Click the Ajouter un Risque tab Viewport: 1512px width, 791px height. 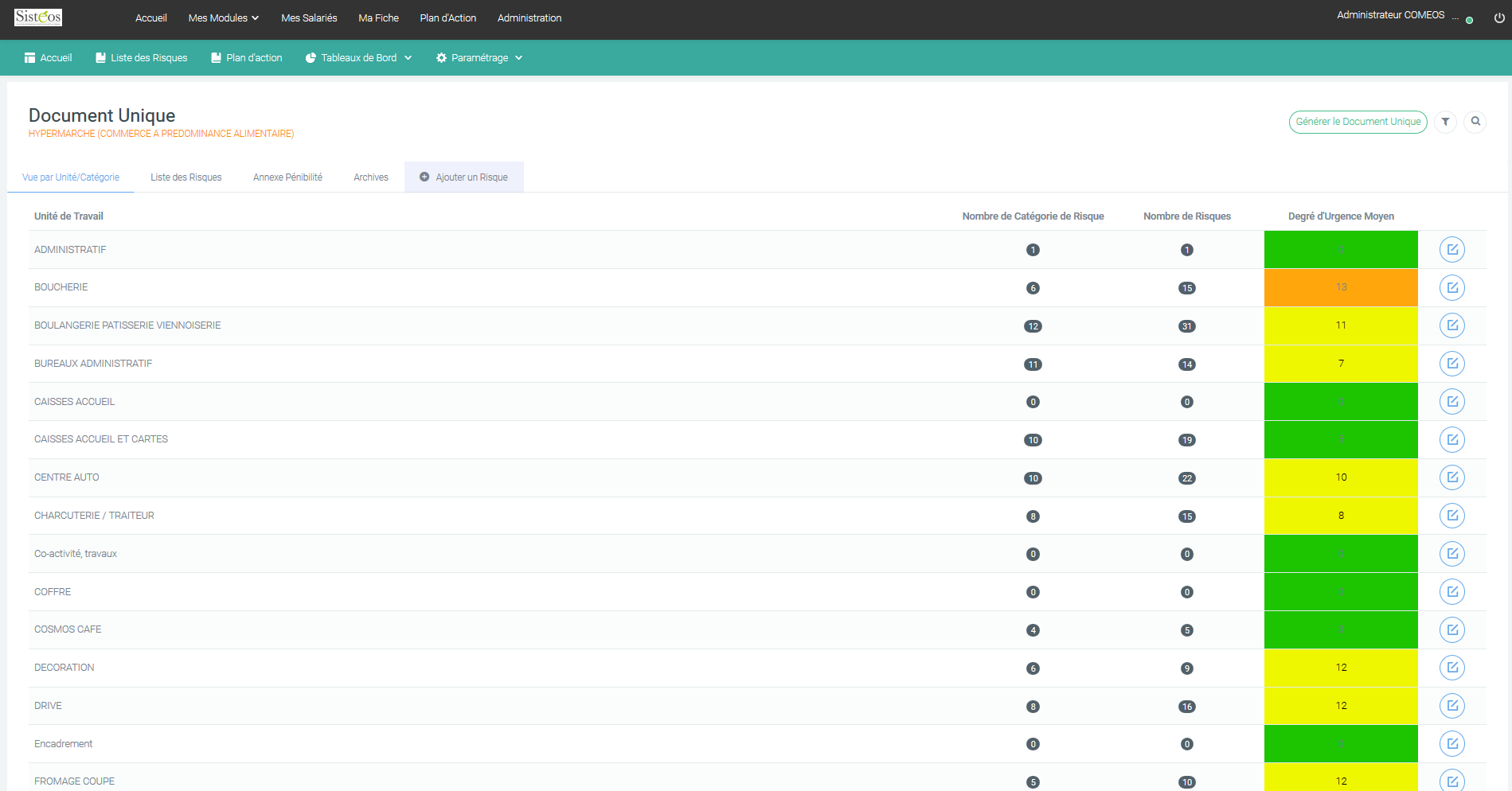pyautogui.click(x=464, y=177)
